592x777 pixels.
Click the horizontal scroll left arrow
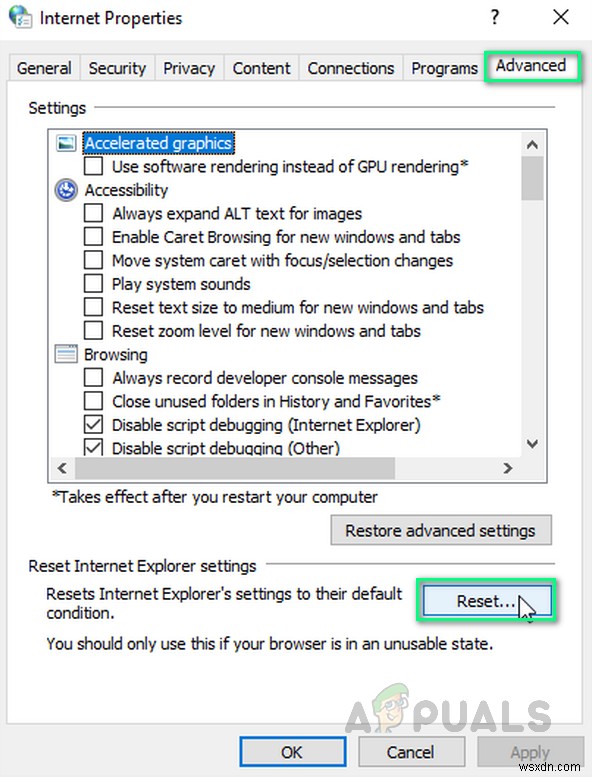pos(62,468)
